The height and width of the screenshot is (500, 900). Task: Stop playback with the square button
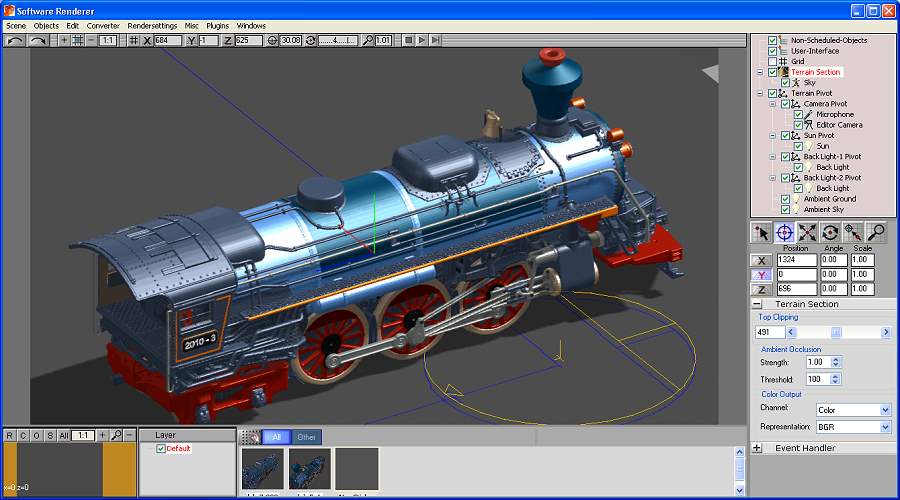coord(409,40)
